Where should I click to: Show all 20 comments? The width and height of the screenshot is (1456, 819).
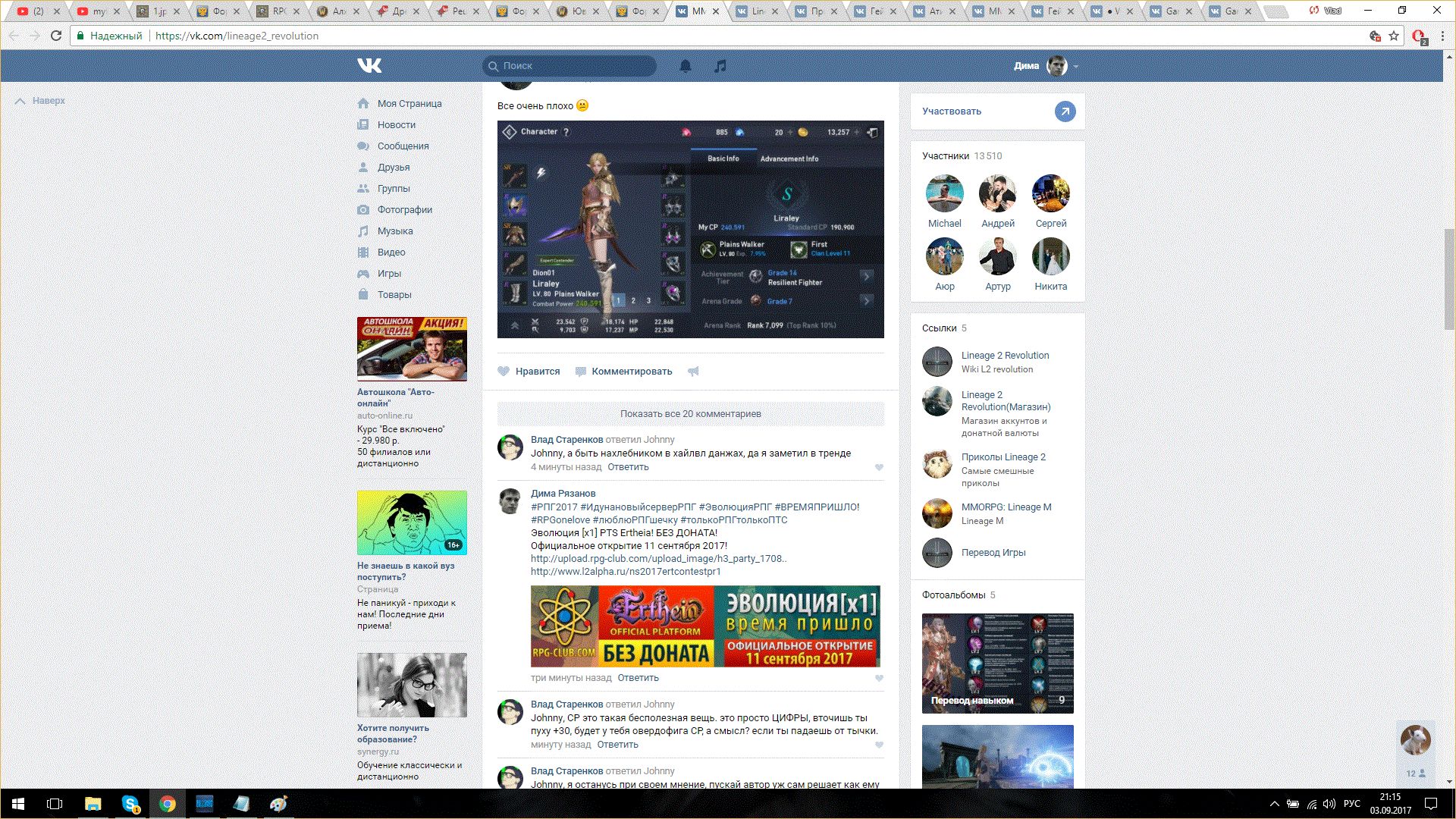coord(691,414)
